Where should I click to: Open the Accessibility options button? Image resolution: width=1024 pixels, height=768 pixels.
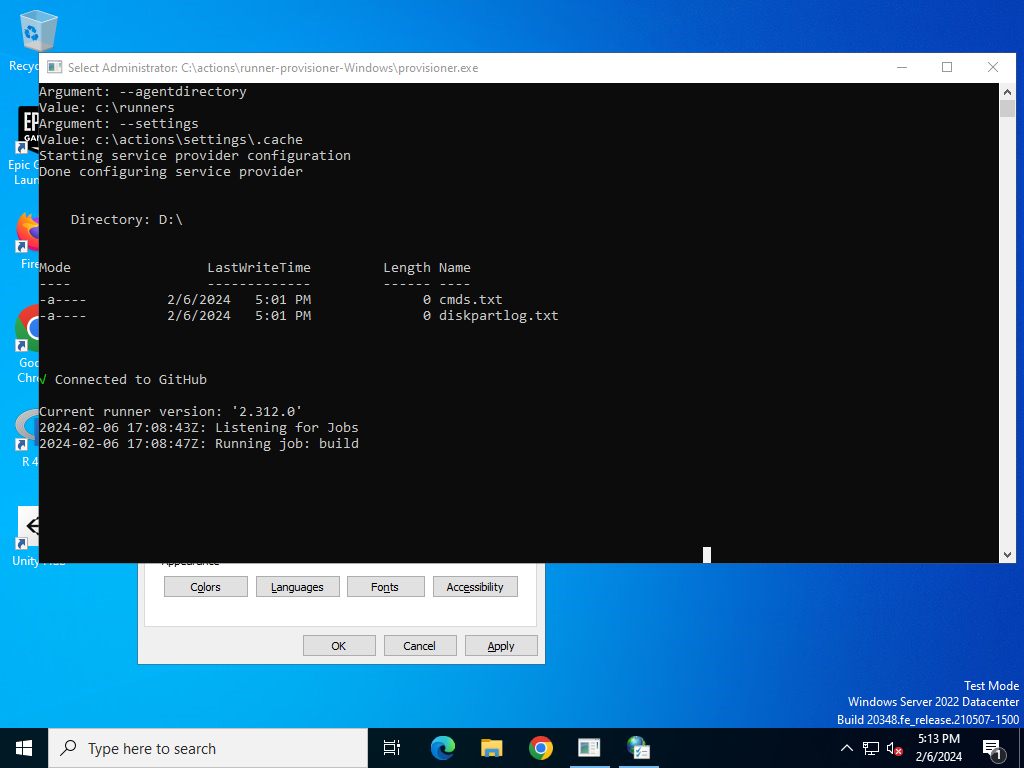coord(475,587)
